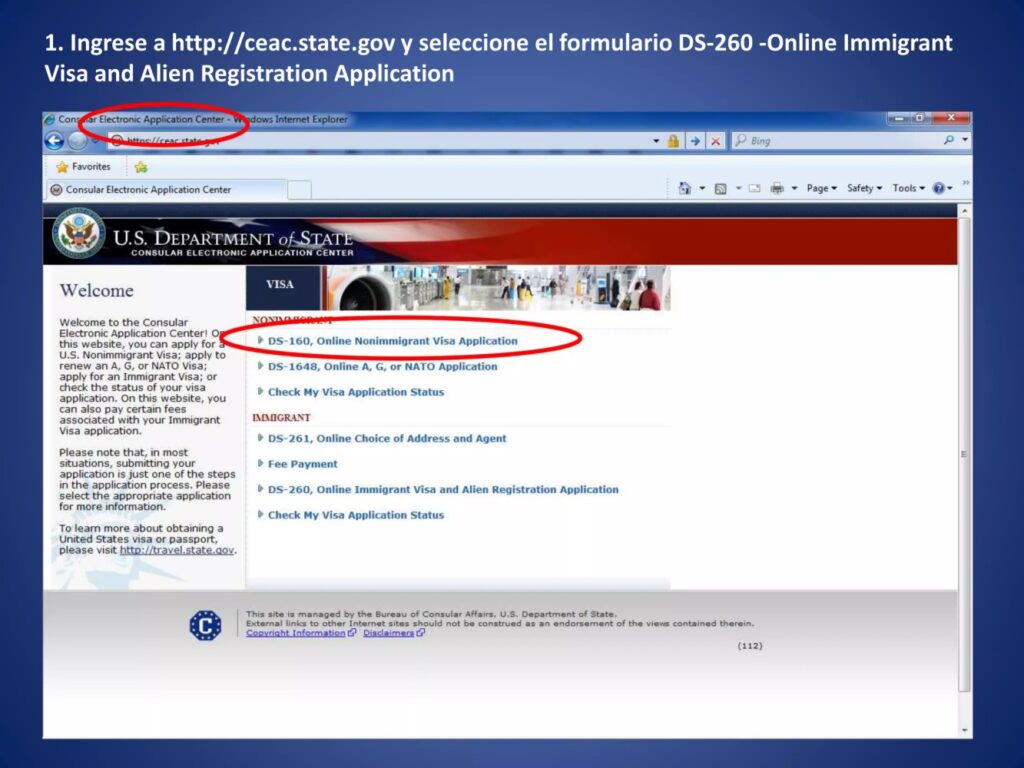Click the Fee Payment link

coord(302,464)
